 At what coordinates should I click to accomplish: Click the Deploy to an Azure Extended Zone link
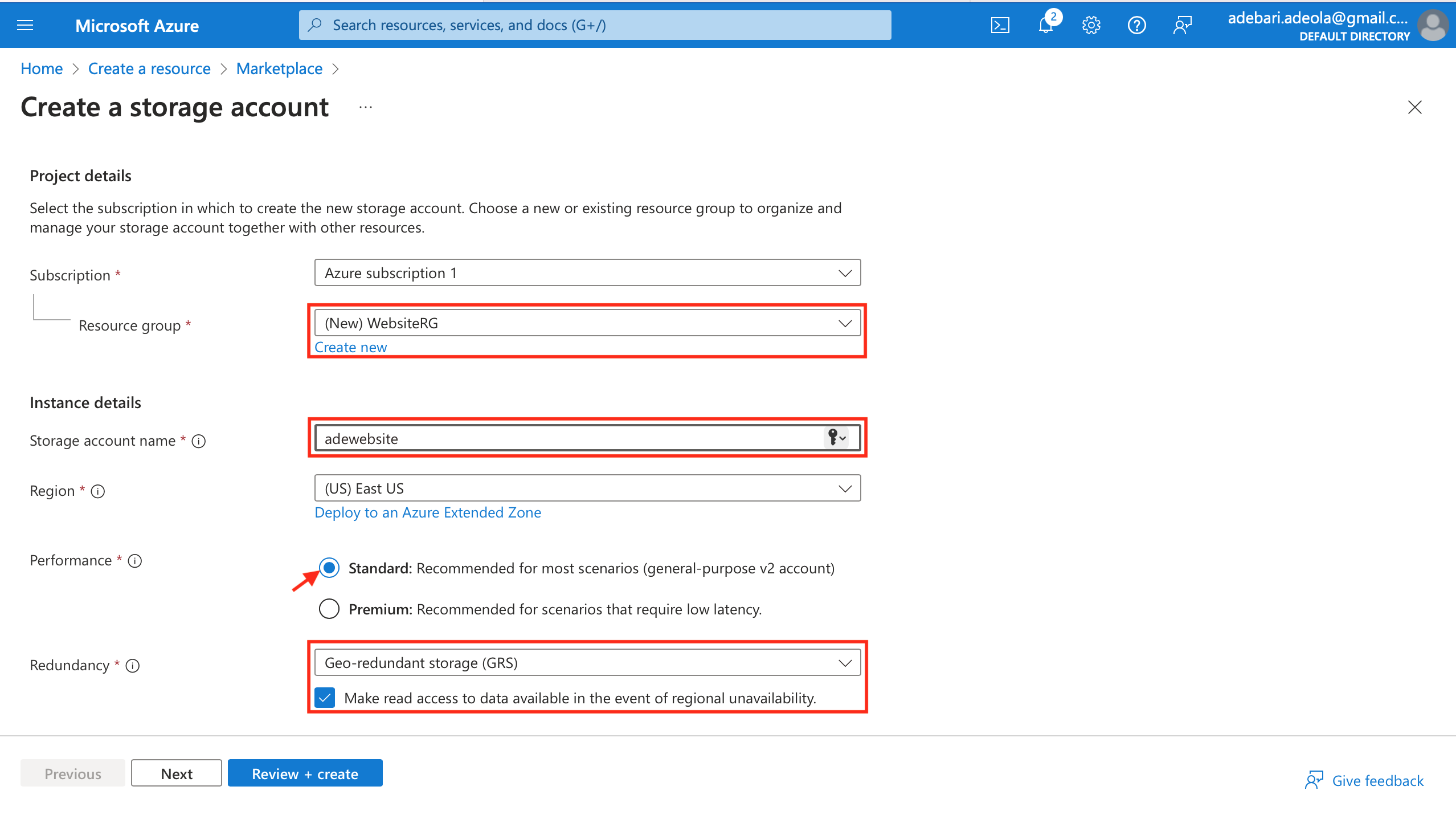point(428,512)
